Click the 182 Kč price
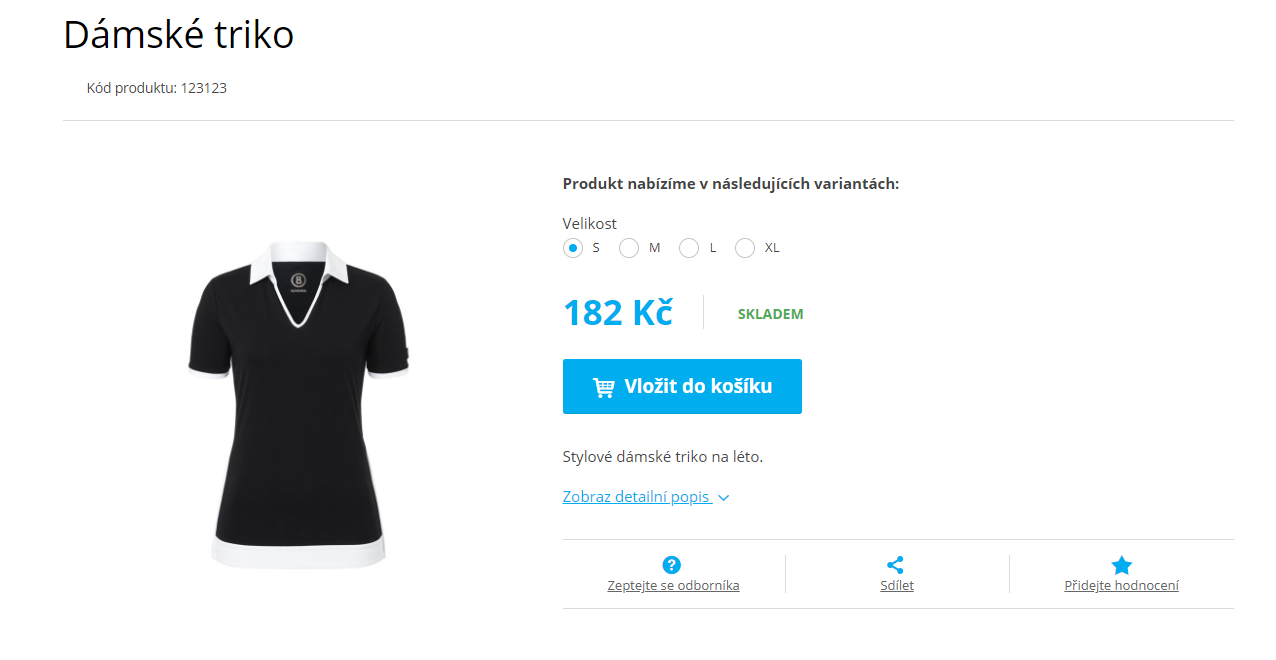1276x660 pixels. [618, 313]
